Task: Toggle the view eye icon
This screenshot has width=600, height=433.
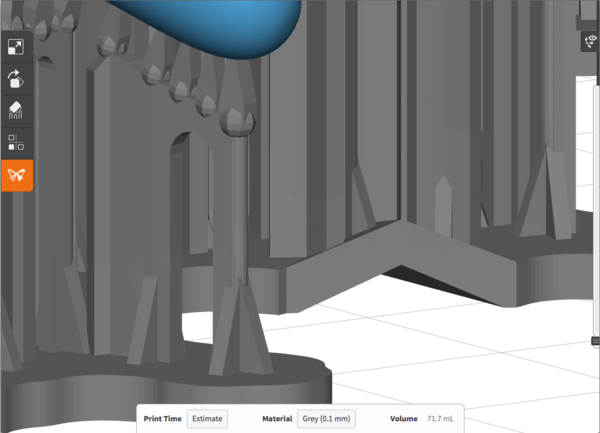Action: 591,41
